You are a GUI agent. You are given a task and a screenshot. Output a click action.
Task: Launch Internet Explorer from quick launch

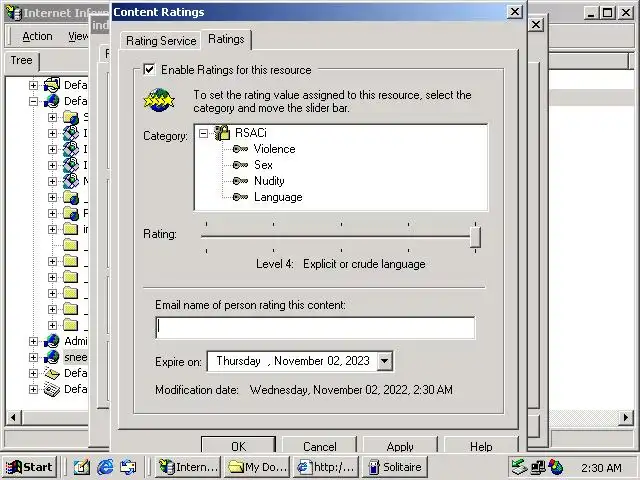[x=105, y=467]
